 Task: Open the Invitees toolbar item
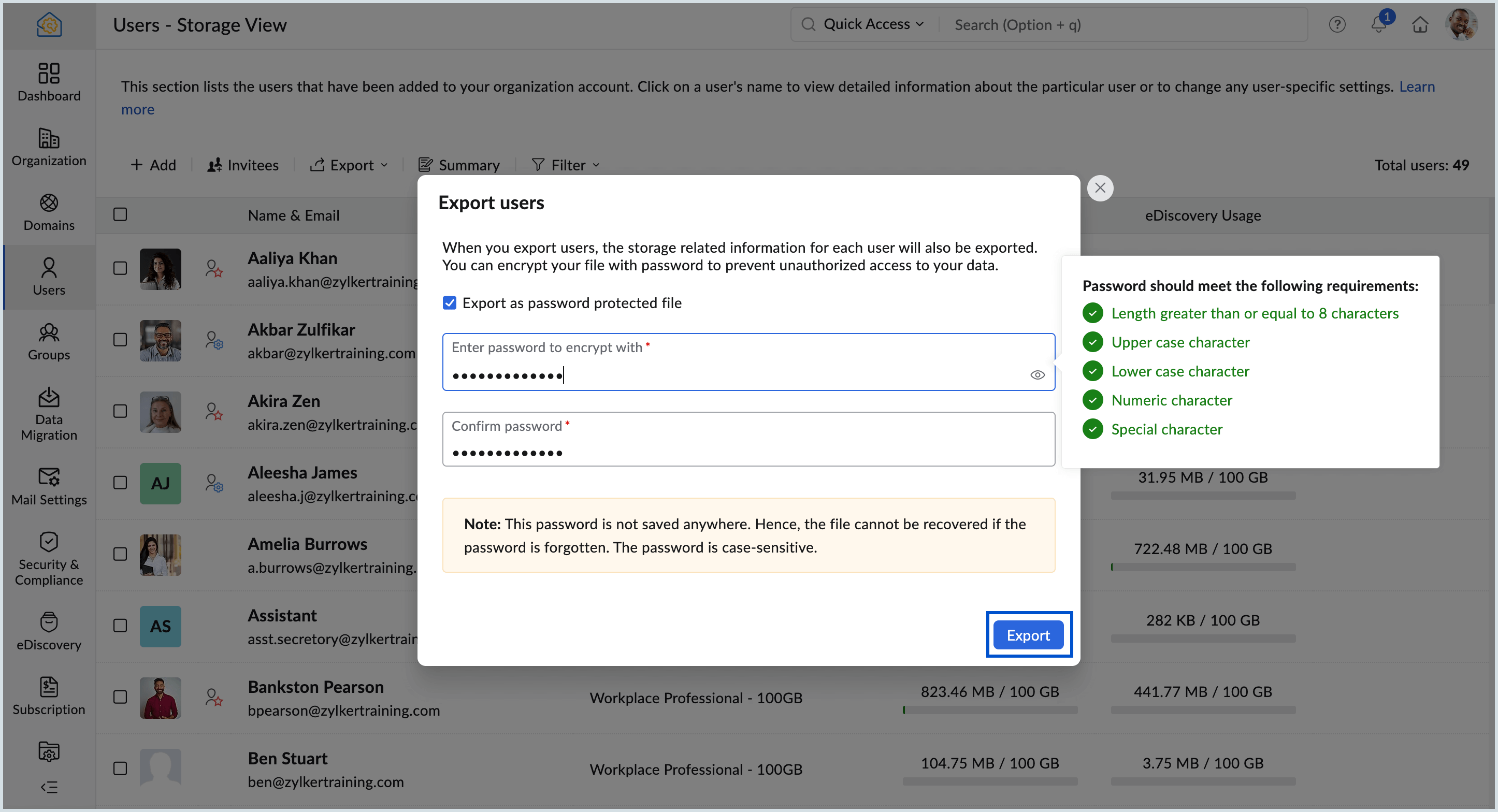(243, 165)
